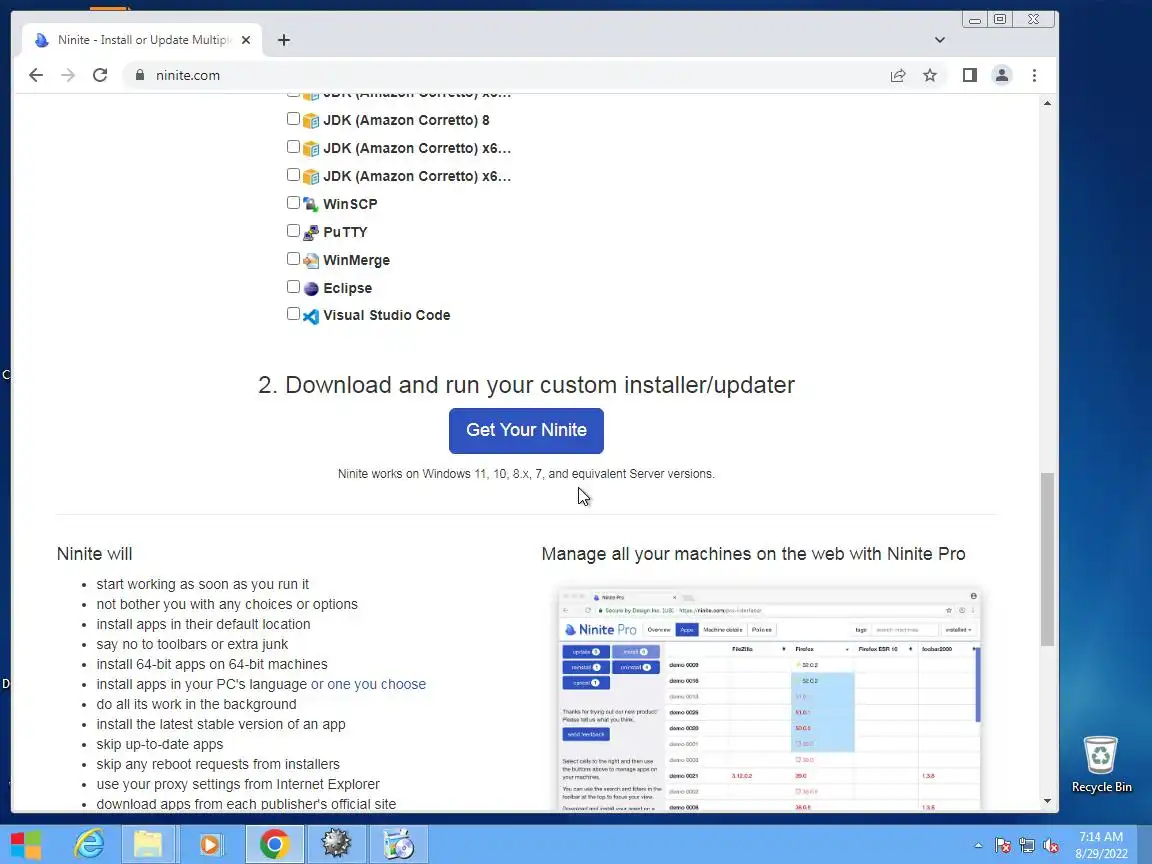
Task: Close the Ninite tab
Action: click(x=246, y=40)
